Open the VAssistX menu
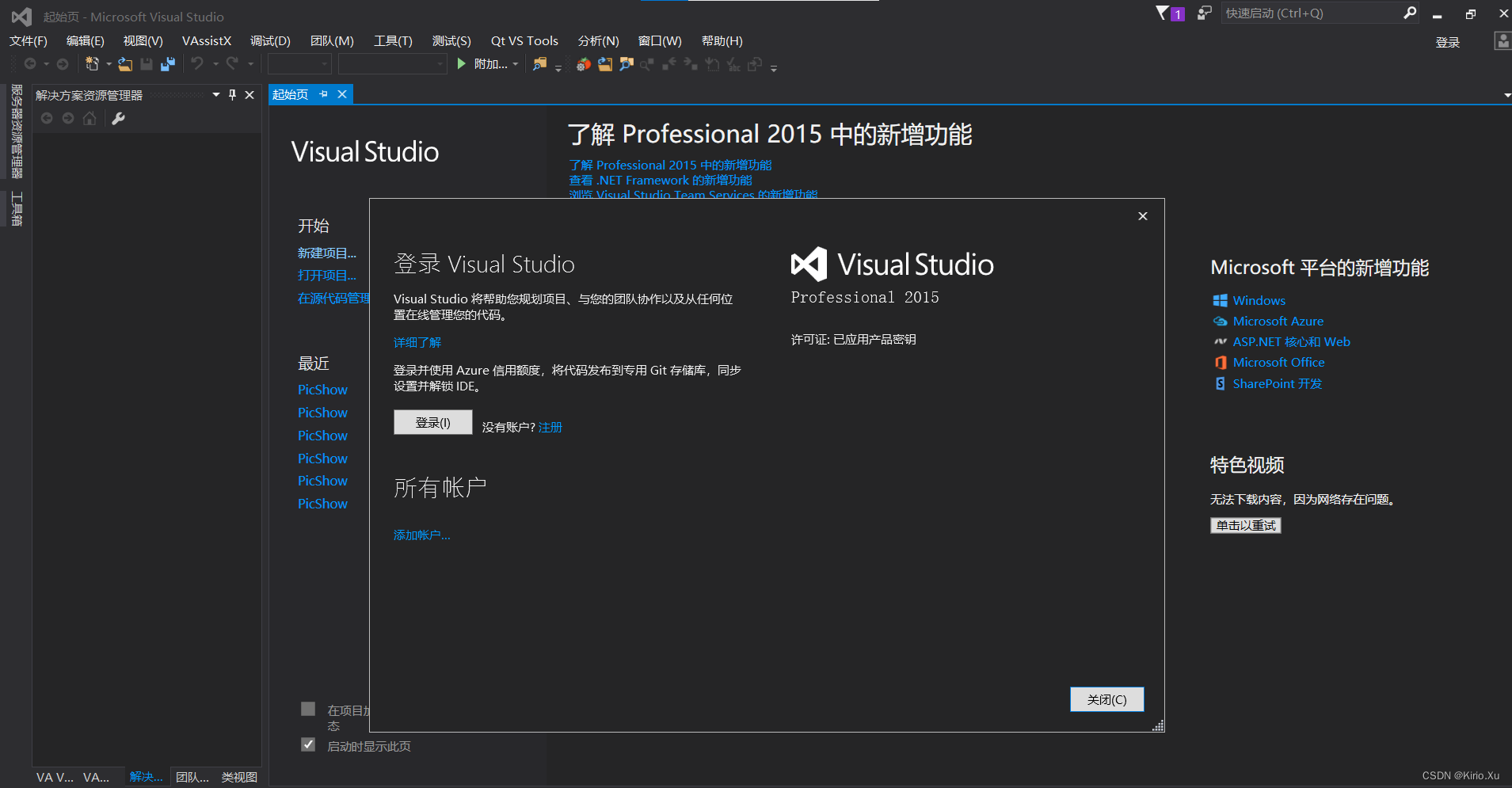The image size is (1512, 788). [207, 41]
